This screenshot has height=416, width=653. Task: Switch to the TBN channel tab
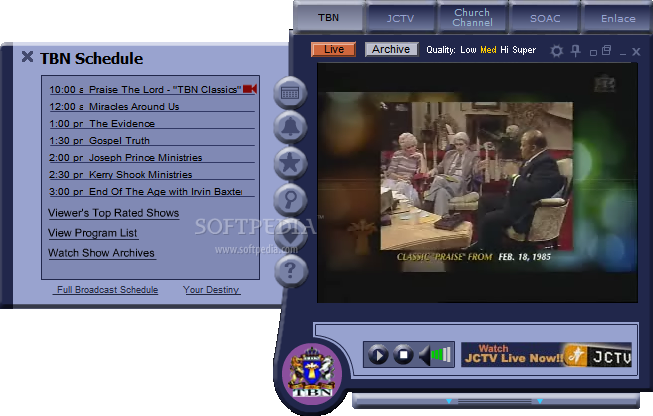click(x=329, y=17)
